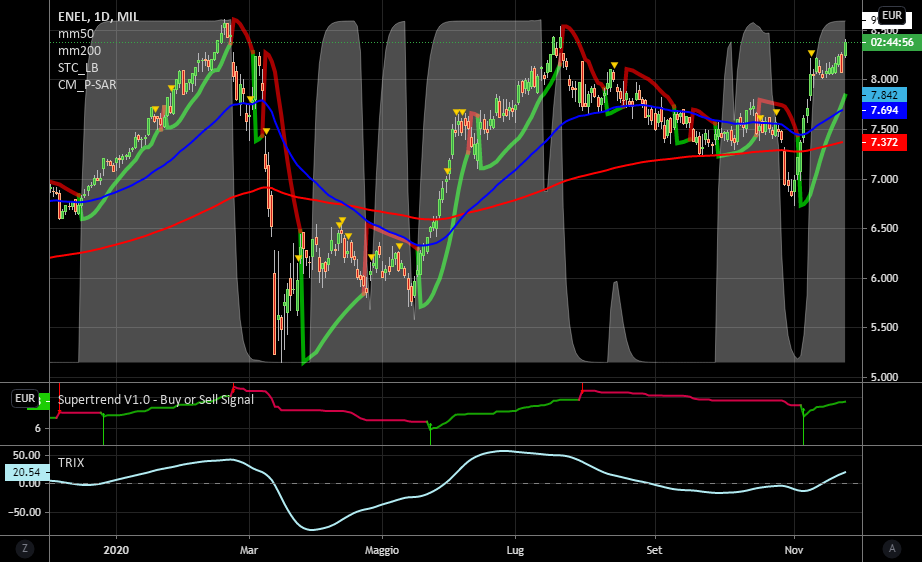Select the mm200 indicator label
This screenshot has height=562, width=922.
coord(79,51)
